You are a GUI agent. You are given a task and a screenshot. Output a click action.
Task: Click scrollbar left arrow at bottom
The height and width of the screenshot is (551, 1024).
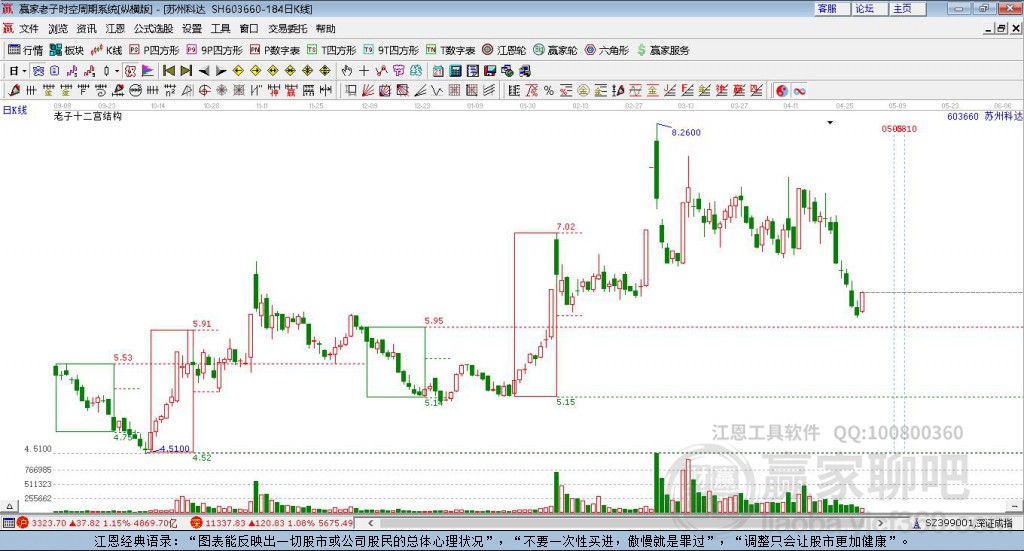(370, 523)
